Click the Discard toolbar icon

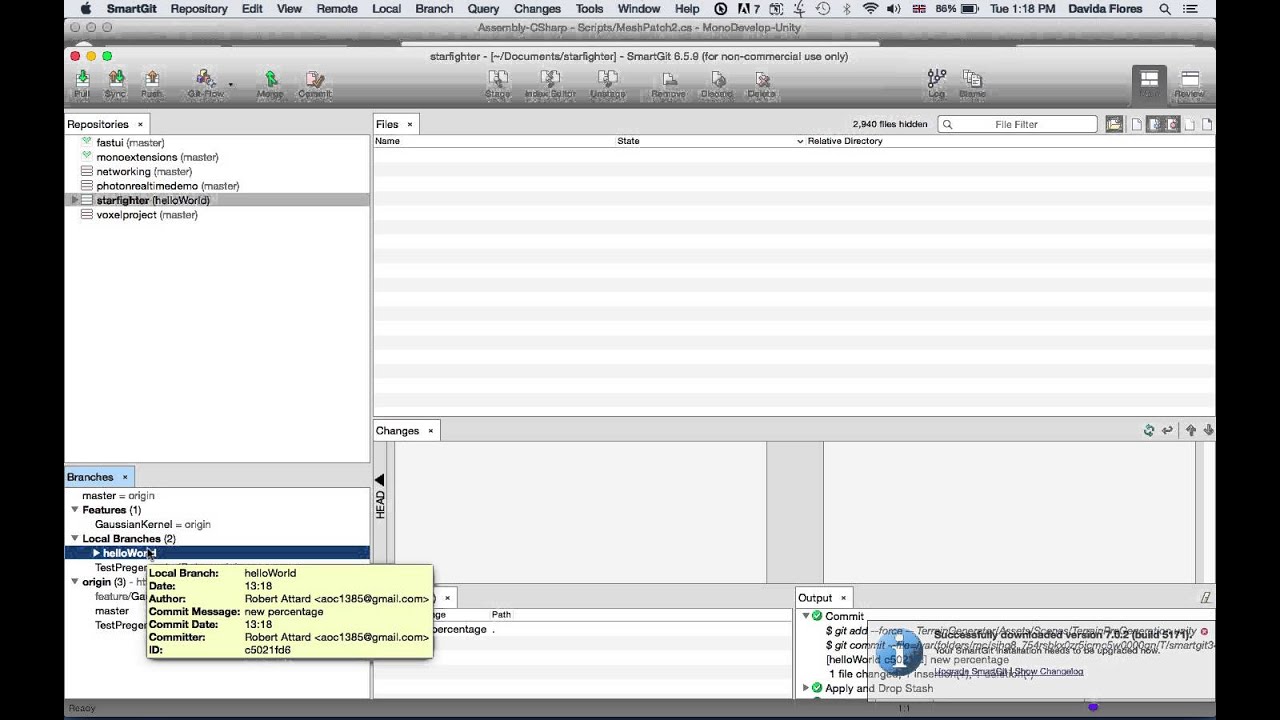point(716,83)
